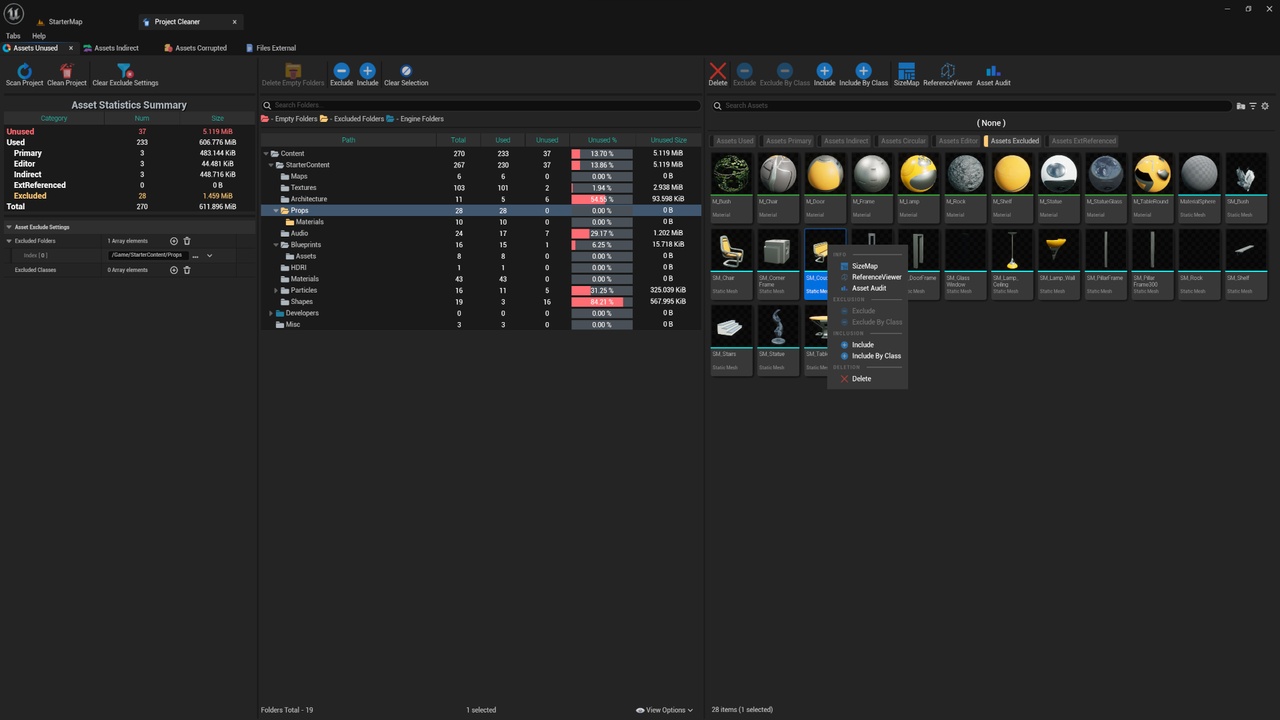Switch to the StarterMap tab

[x=66, y=22]
